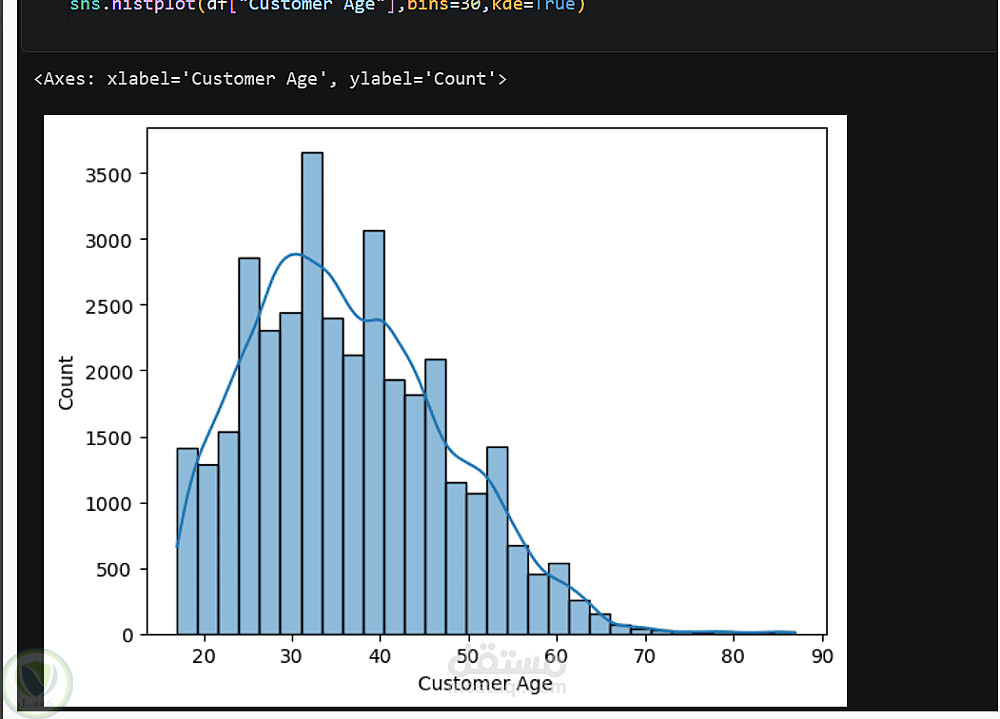1000x719 pixels.
Task: Click the 50 x-axis tick label
Action: 468,656
